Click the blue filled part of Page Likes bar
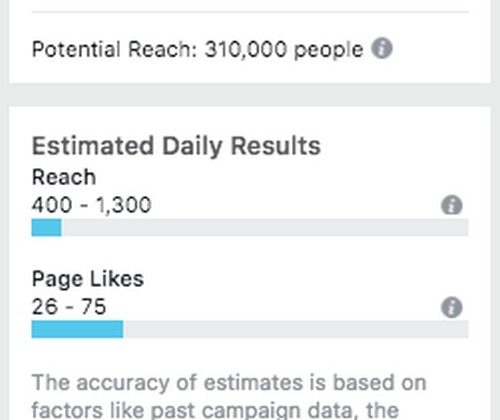Viewport: 500px width, 420px height. coord(77,329)
